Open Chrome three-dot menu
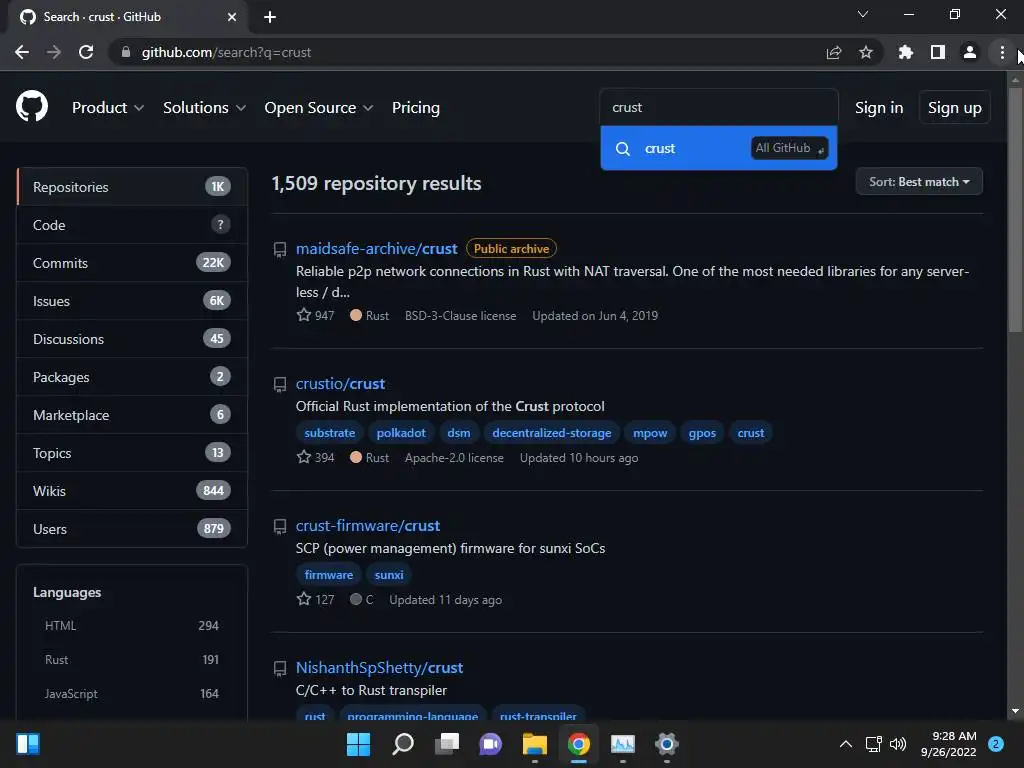The width and height of the screenshot is (1024, 768). [x=1002, y=52]
